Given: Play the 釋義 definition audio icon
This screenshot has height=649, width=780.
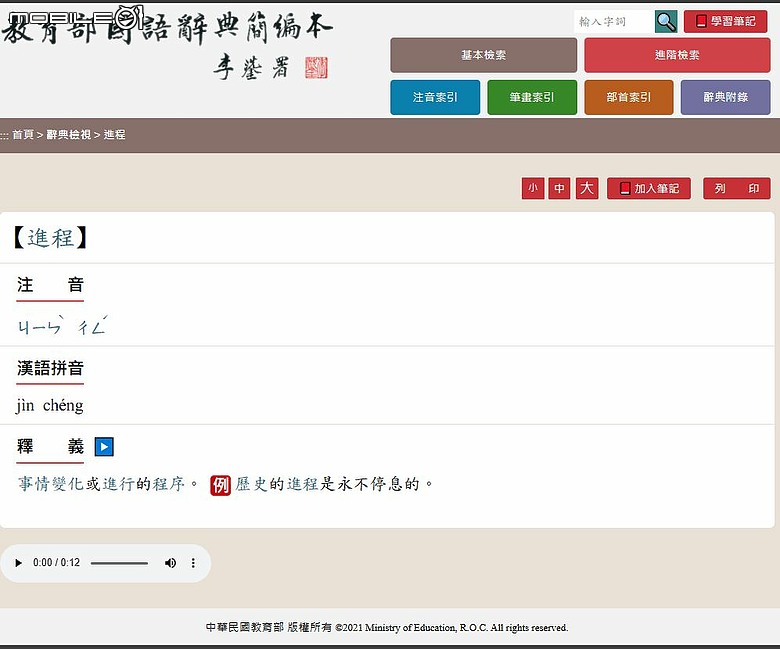Looking at the screenshot, I should (x=104, y=447).
